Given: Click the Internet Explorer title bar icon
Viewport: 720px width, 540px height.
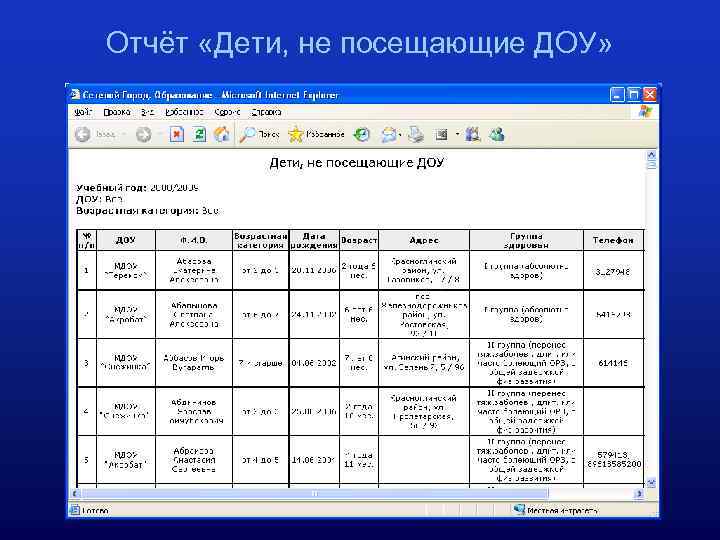Looking at the screenshot, I should coord(75,95).
